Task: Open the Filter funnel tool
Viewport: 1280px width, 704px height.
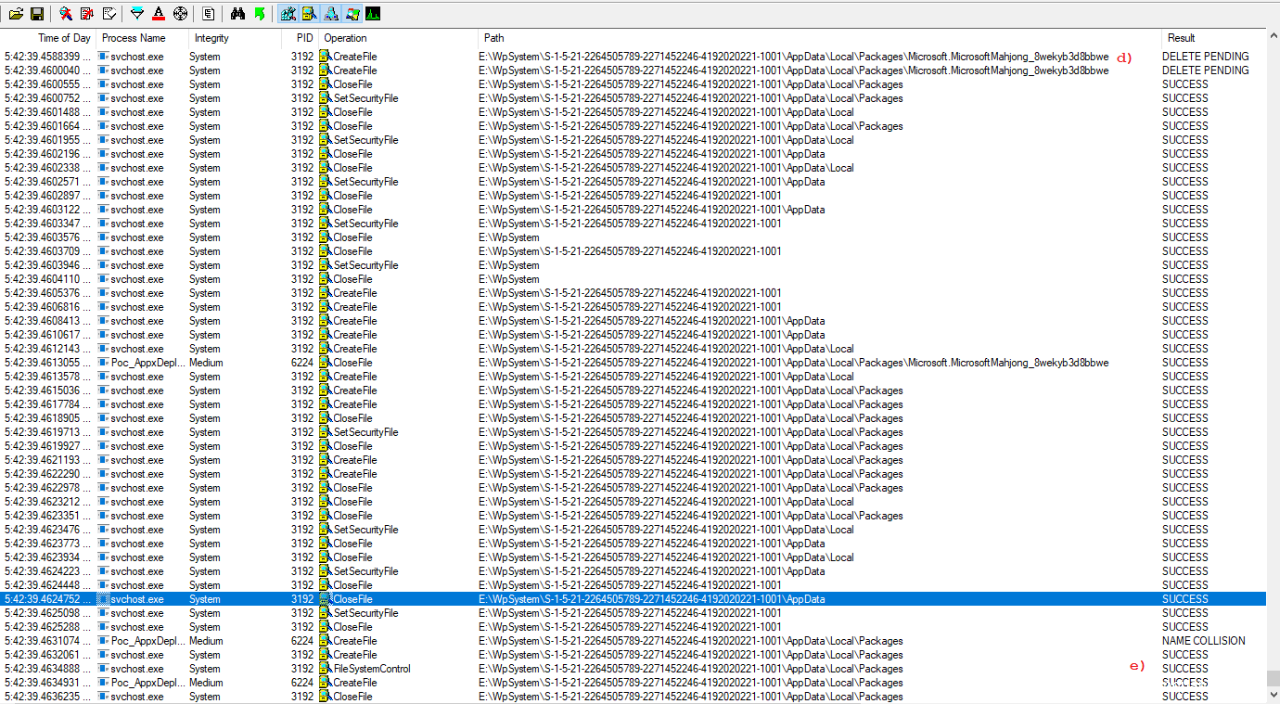Action: pyautogui.click(x=137, y=14)
